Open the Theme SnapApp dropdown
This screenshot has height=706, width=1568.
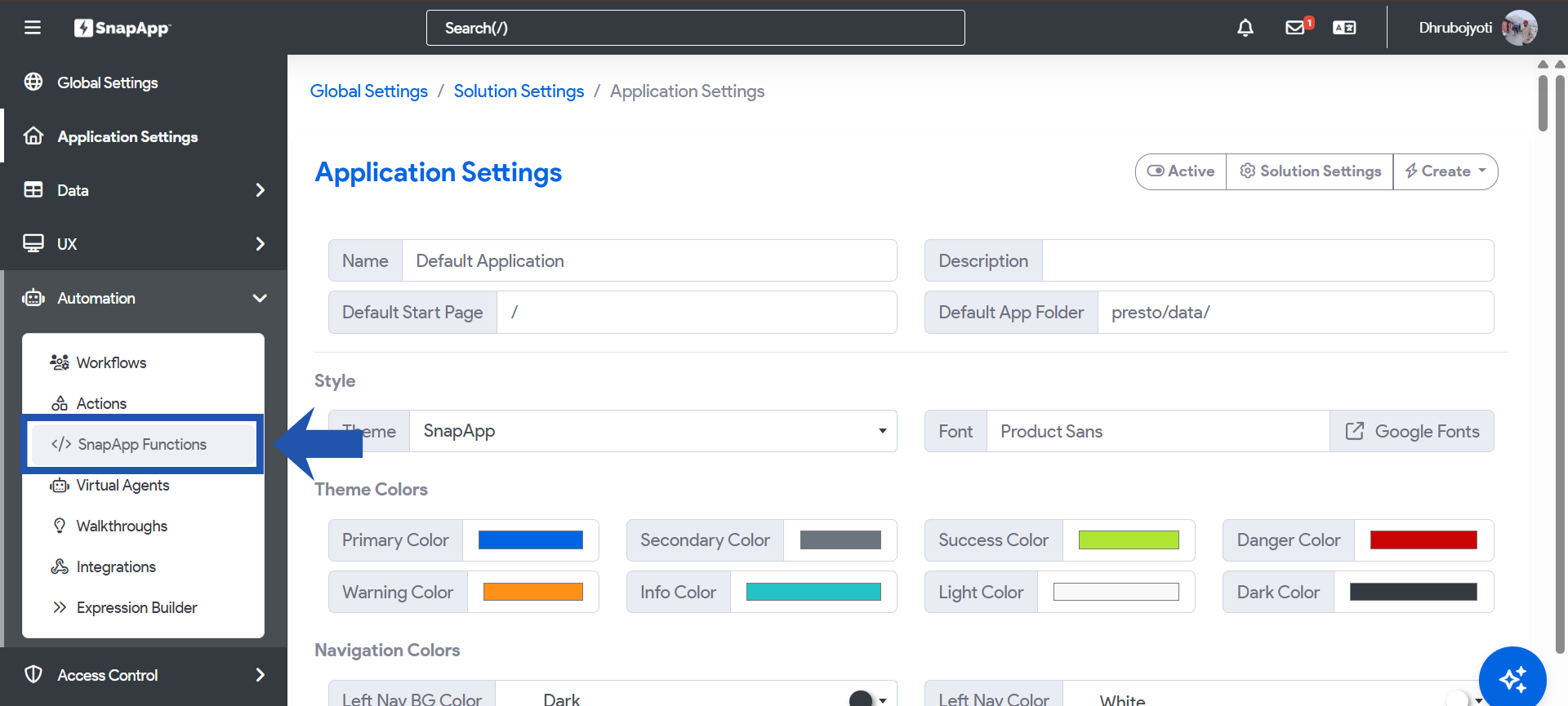click(653, 431)
